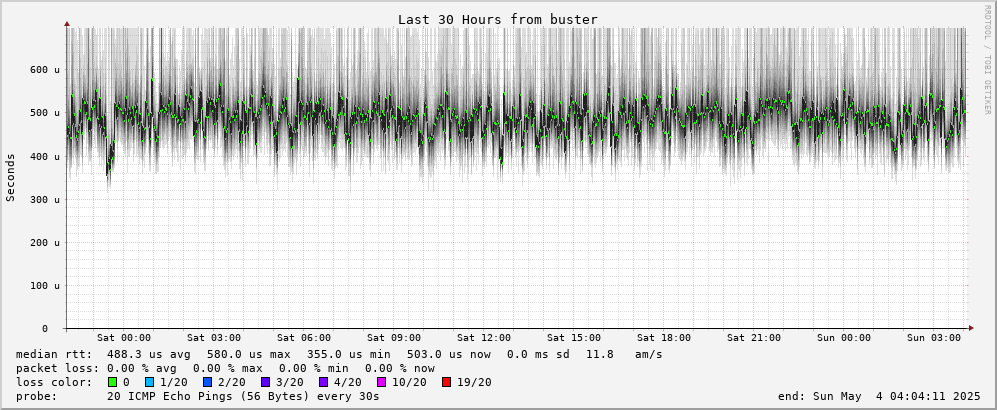This screenshot has width=997, height=410.
Task: Click the '200 u' y-axis value
Action: point(45,243)
